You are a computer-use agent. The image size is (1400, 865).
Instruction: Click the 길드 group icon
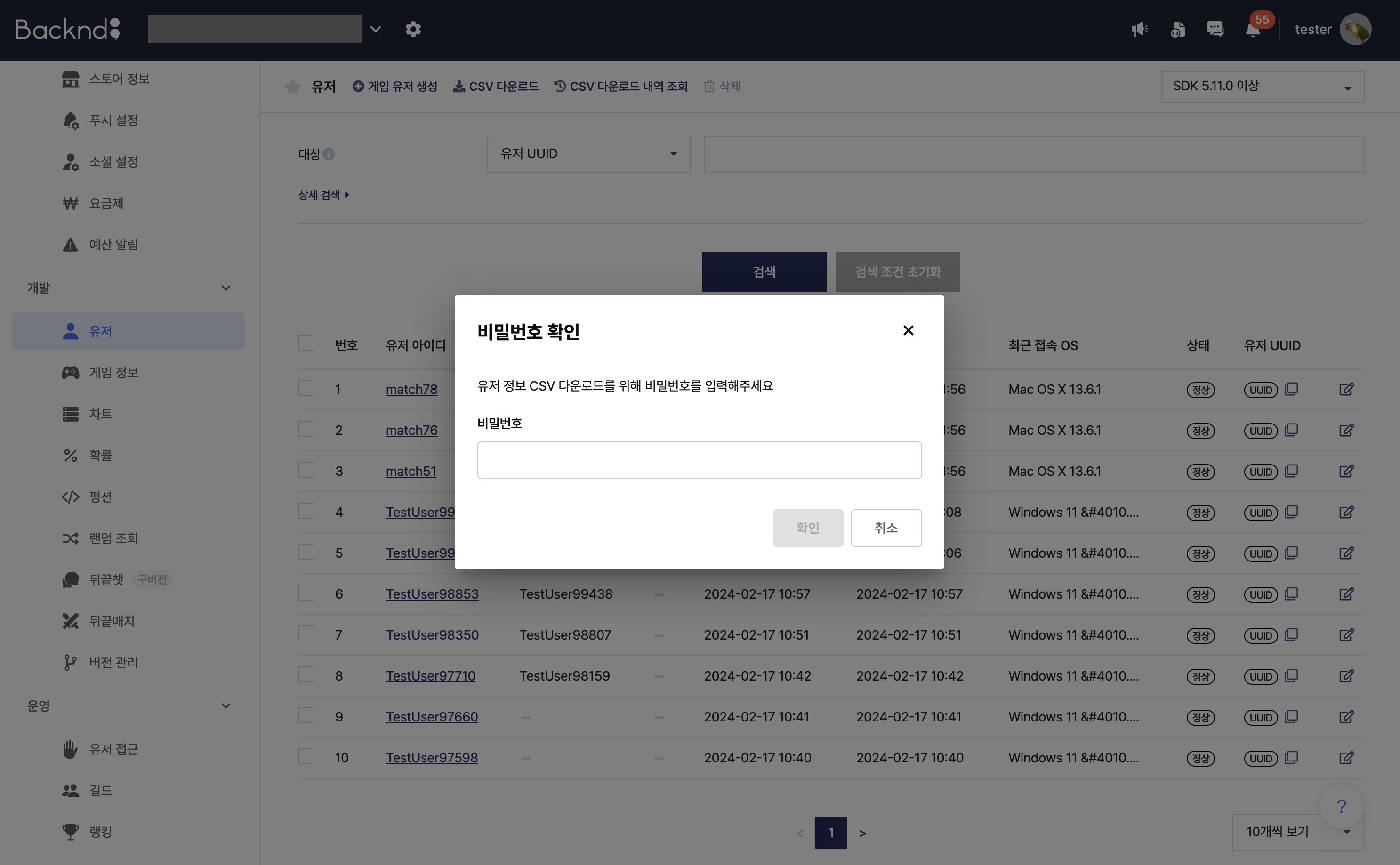70,791
